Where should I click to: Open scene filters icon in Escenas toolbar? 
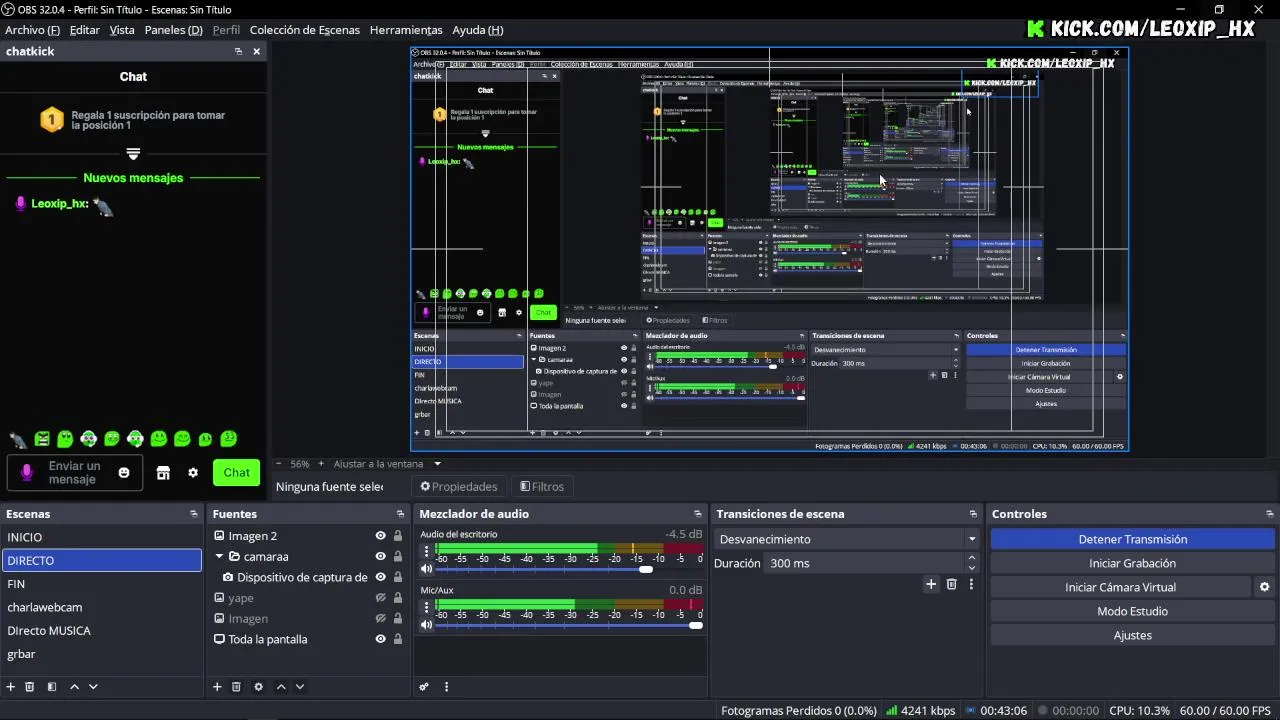[x=52, y=687]
